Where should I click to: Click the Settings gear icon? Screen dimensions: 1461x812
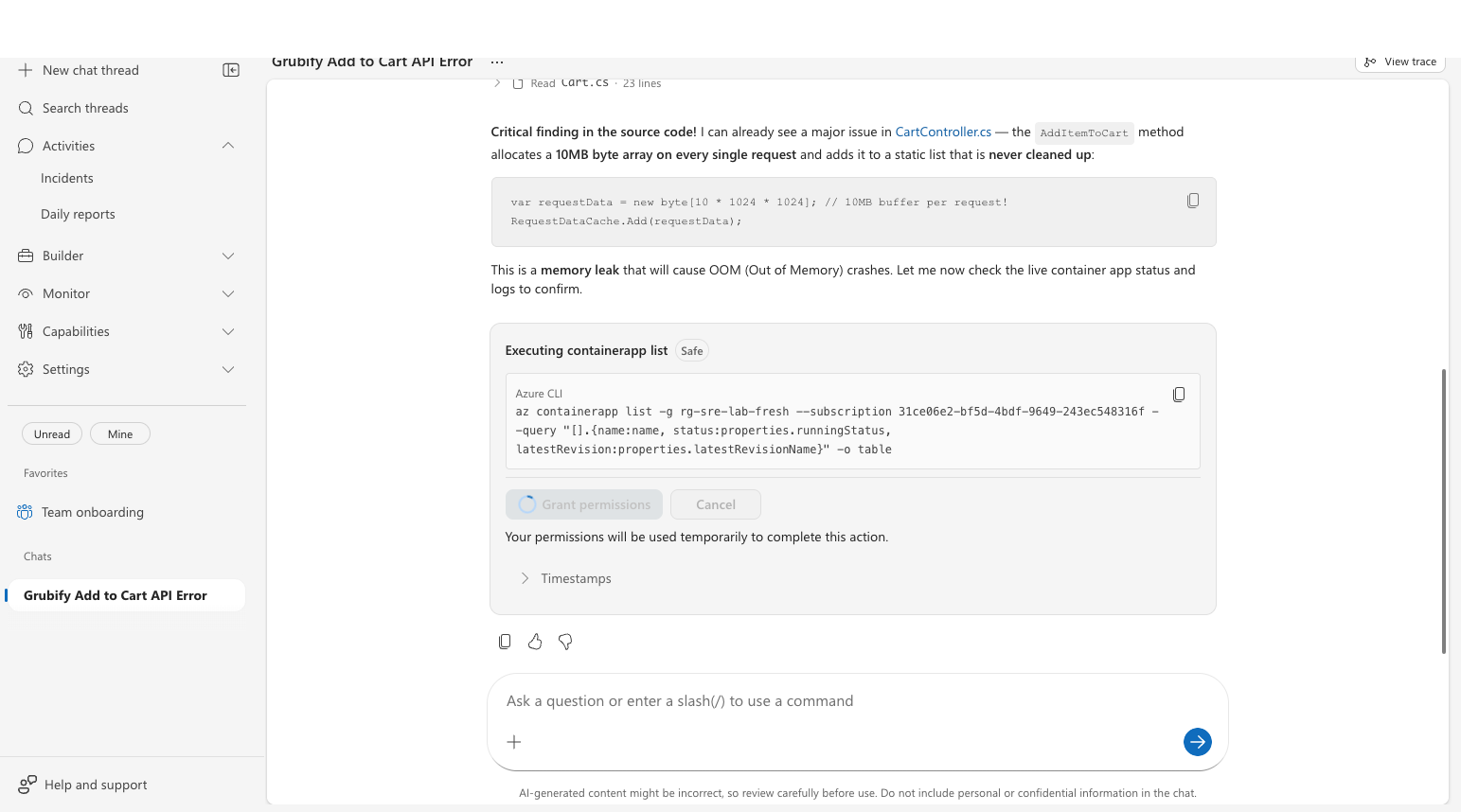tap(26, 369)
